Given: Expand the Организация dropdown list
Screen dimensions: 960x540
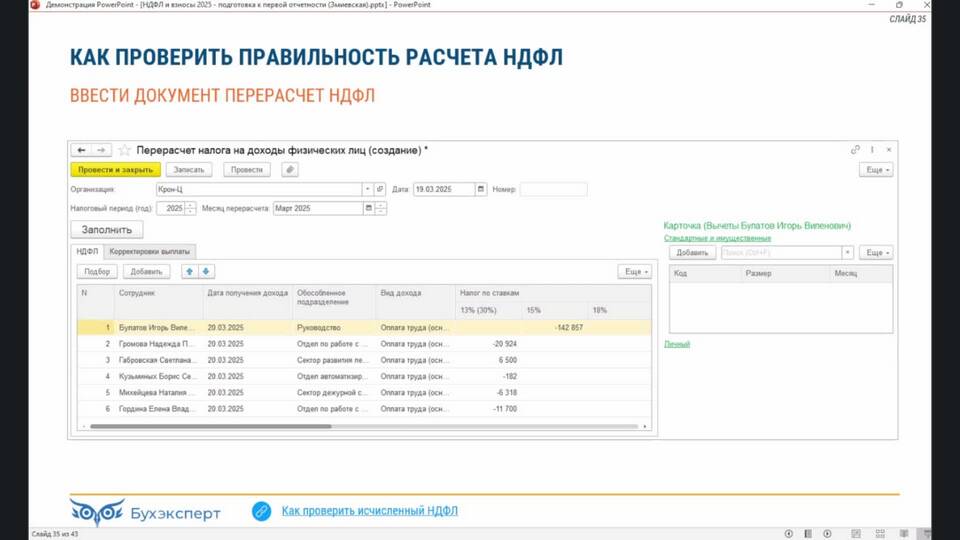Looking at the screenshot, I should coord(367,189).
